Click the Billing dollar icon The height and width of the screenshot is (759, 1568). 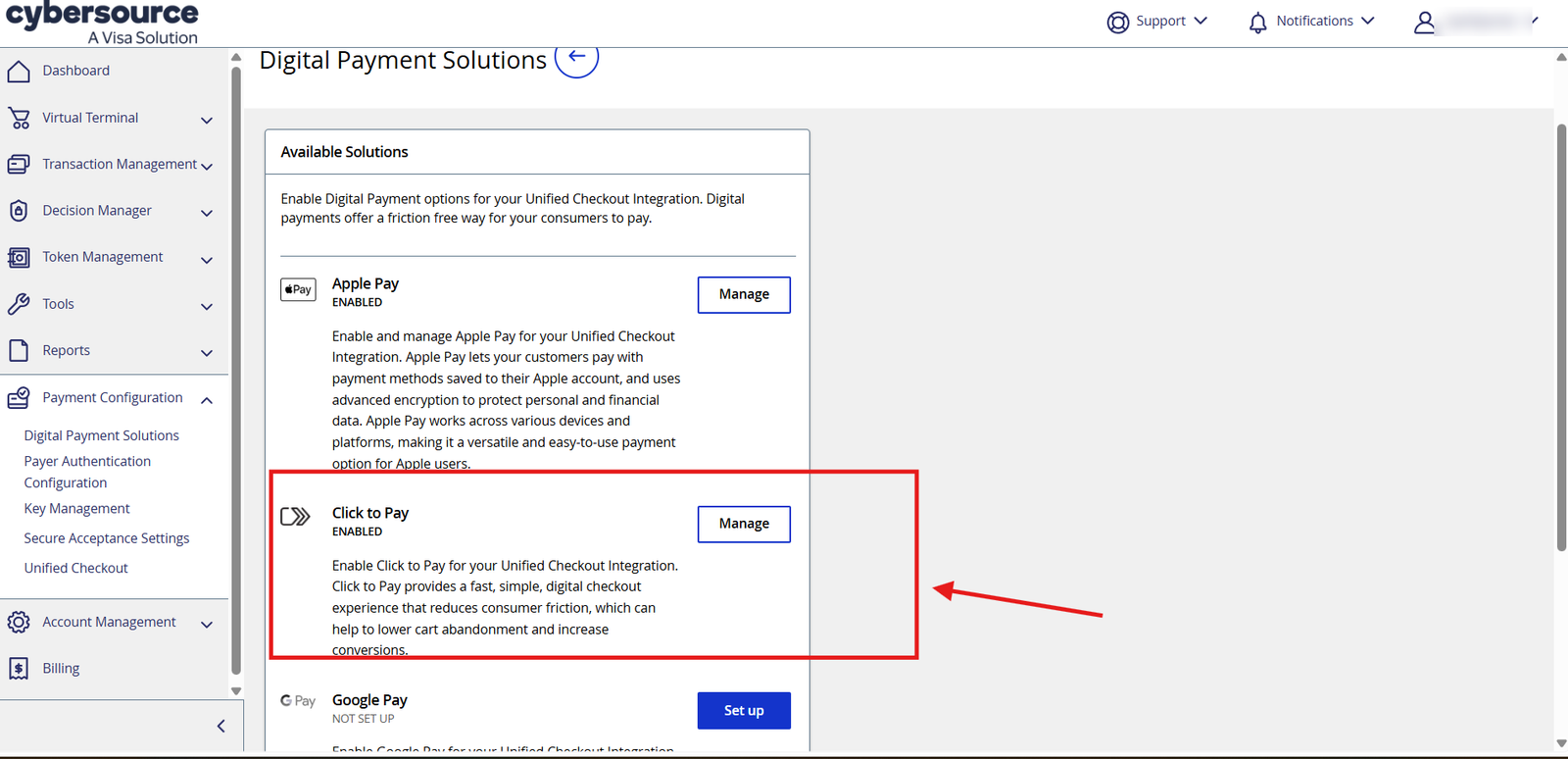[x=19, y=668]
